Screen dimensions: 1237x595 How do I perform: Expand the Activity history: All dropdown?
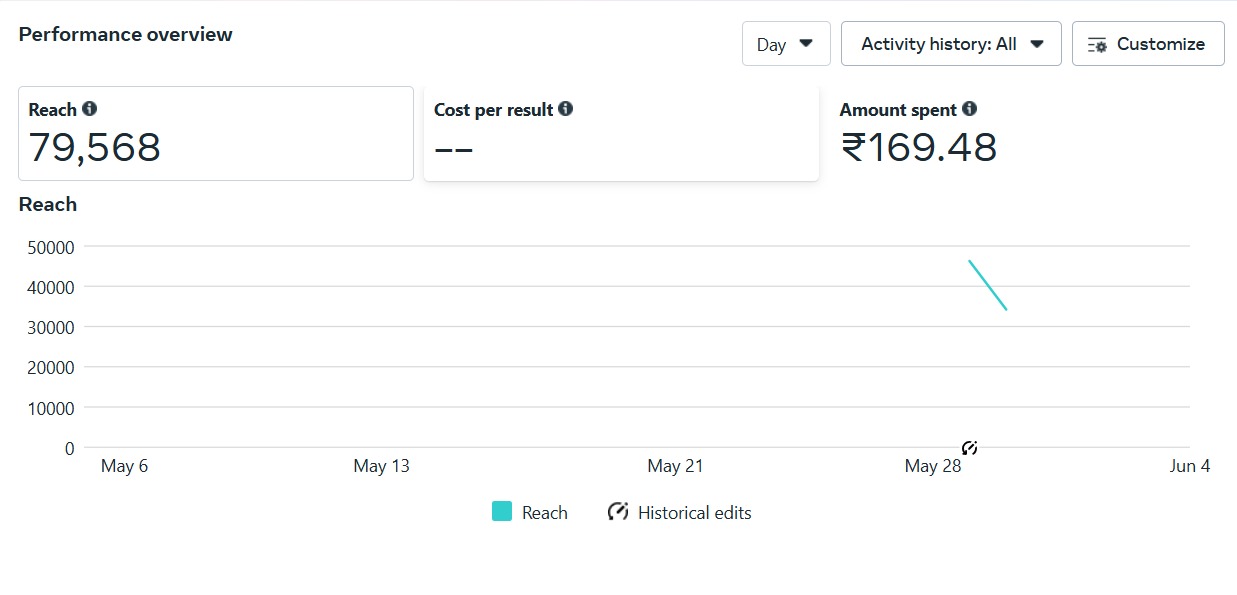950,44
